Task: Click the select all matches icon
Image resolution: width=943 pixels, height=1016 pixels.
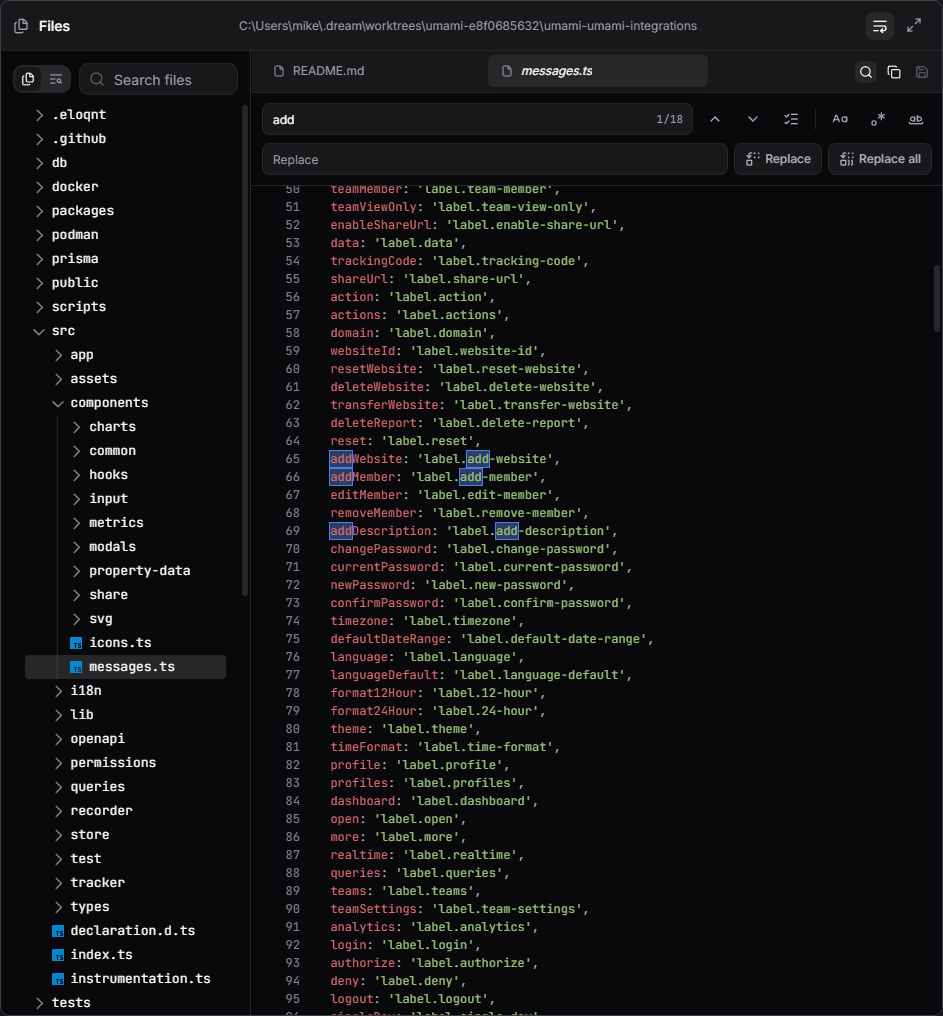Action: pos(791,119)
